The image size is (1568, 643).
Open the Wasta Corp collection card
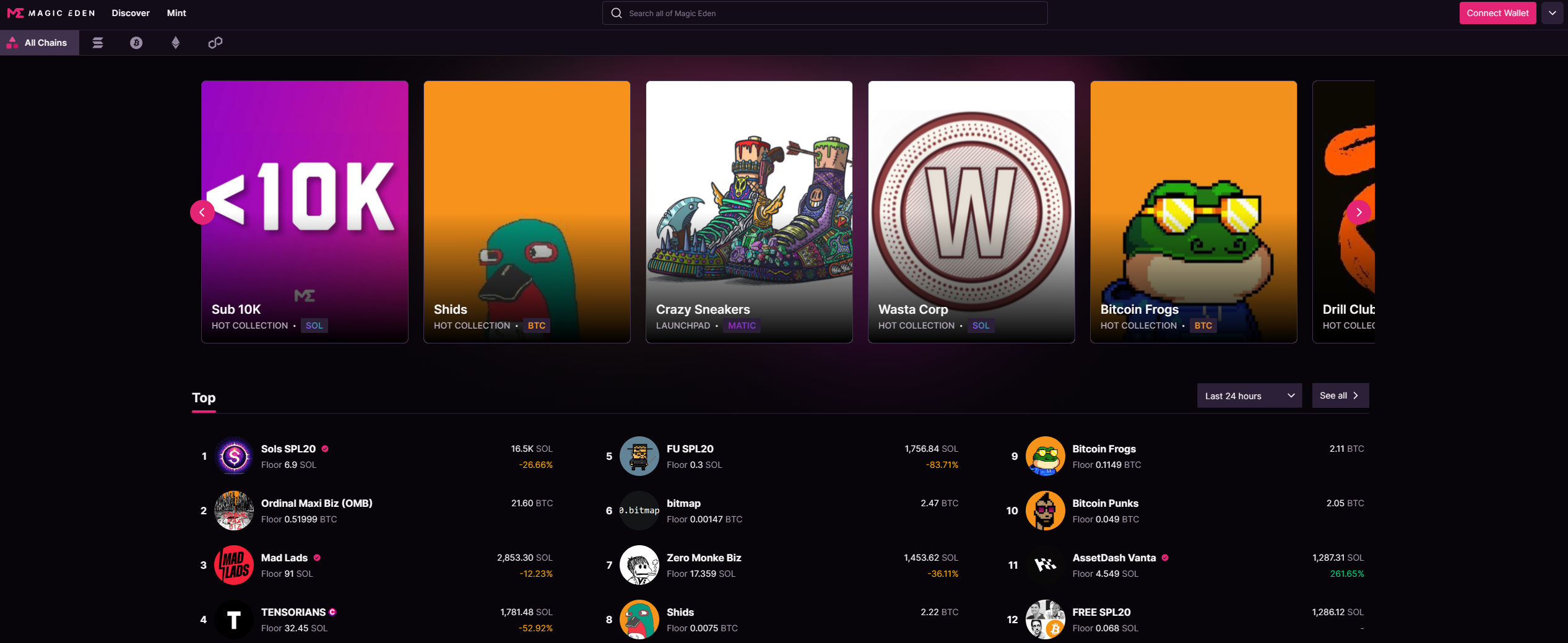(x=971, y=212)
